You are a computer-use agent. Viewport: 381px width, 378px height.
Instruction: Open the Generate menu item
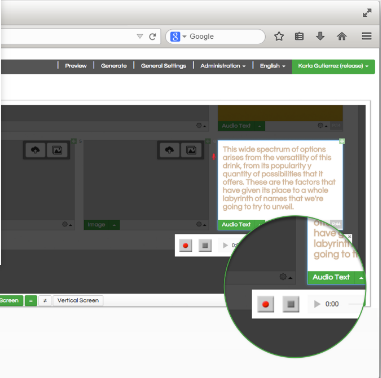tap(114, 66)
